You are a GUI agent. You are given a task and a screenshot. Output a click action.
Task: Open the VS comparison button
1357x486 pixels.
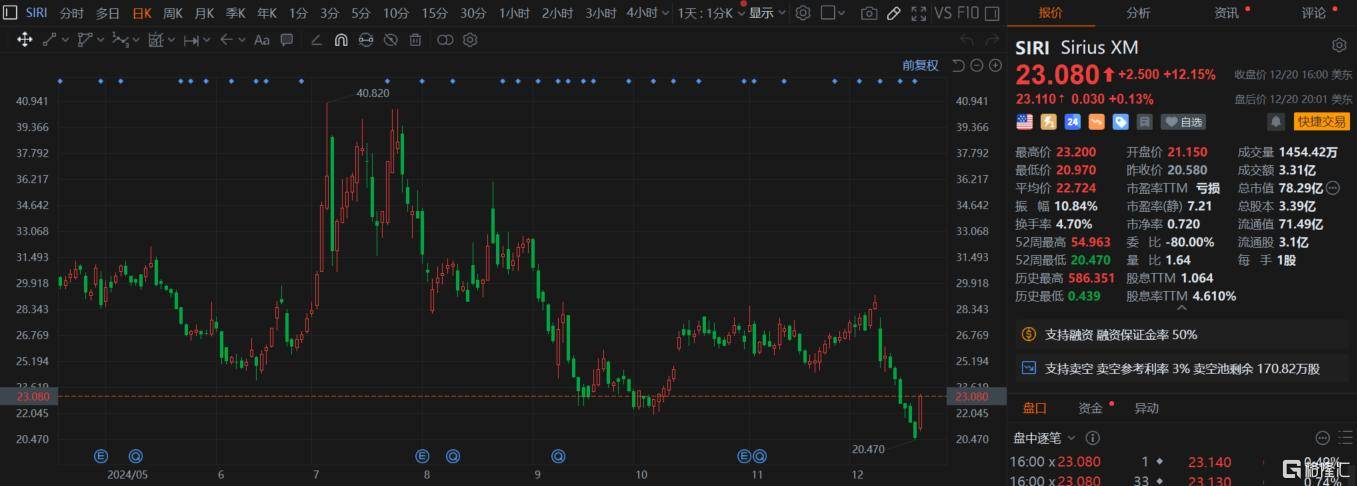pos(943,13)
